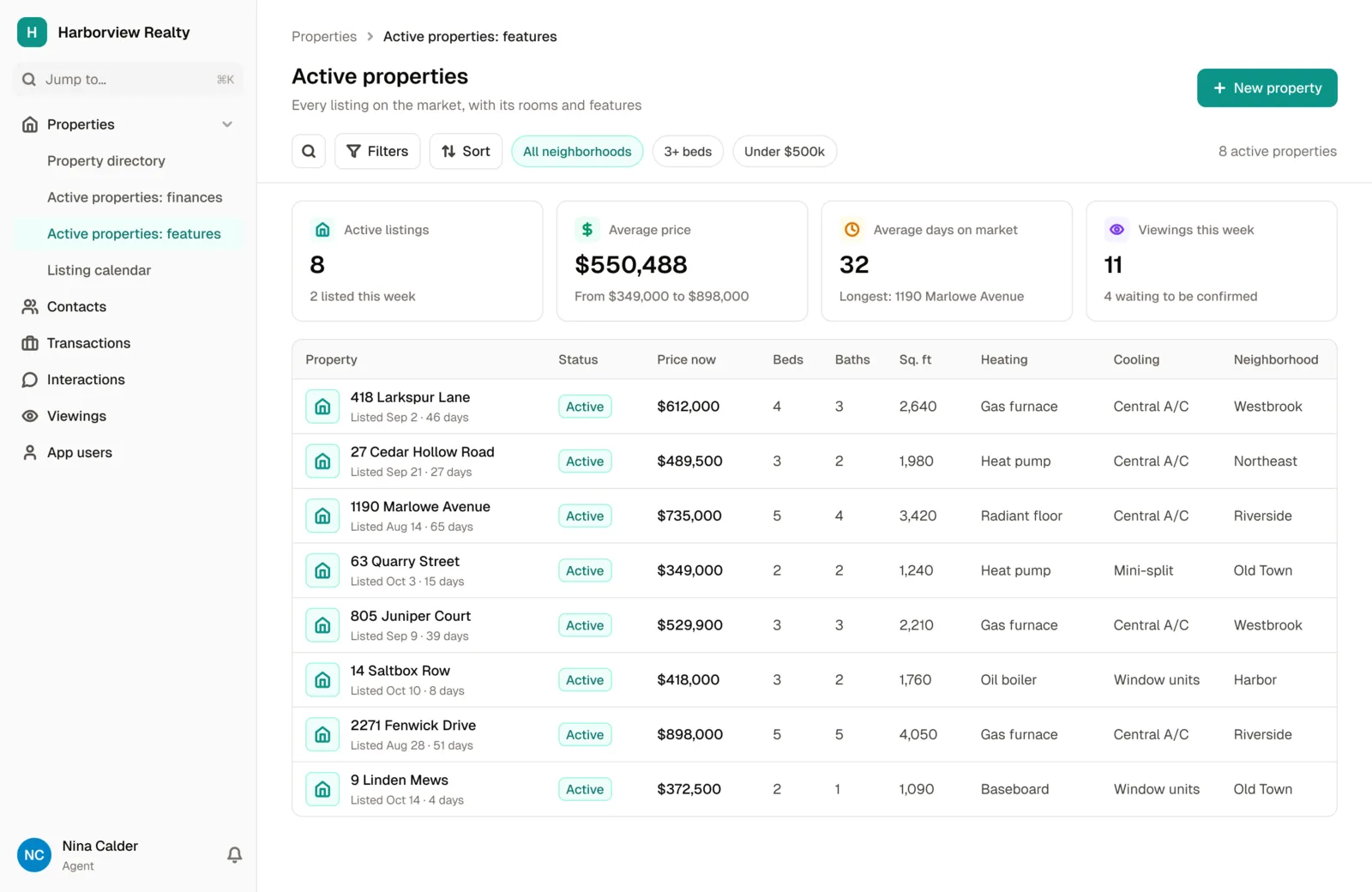Click the house icon for 2271 Fenwick Drive

tap(322, 734)
